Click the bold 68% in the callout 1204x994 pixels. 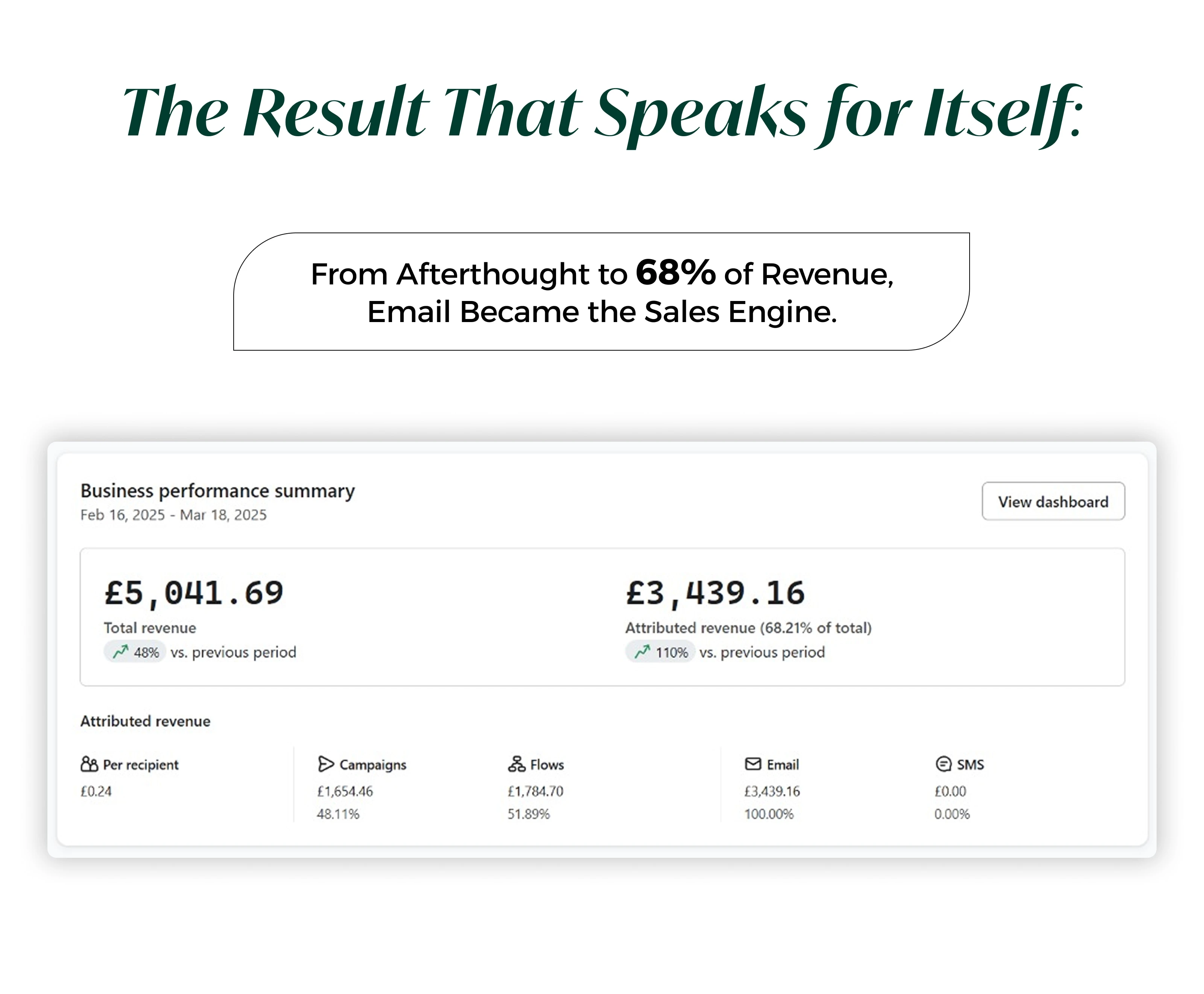[676, 272]
